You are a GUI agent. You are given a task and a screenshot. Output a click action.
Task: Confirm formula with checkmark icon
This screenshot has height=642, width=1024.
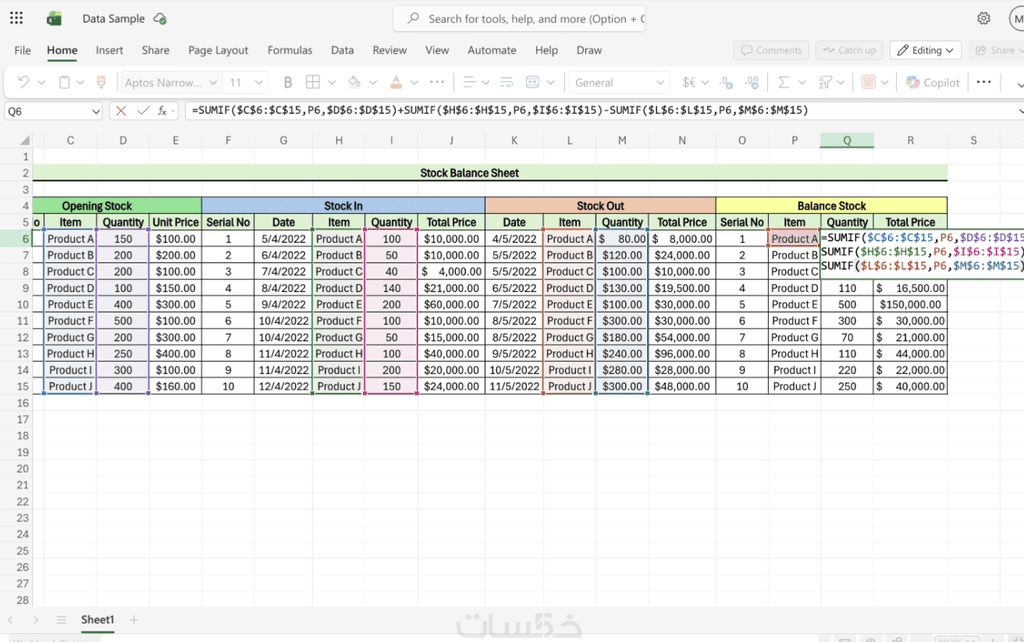click(142, 111)
